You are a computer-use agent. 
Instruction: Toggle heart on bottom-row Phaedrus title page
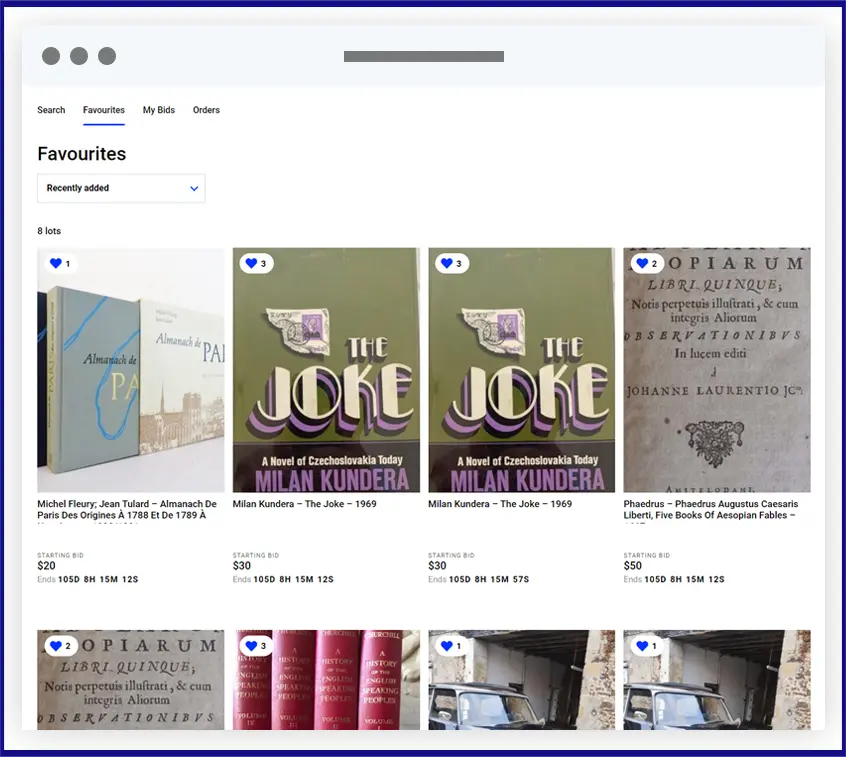56,645
